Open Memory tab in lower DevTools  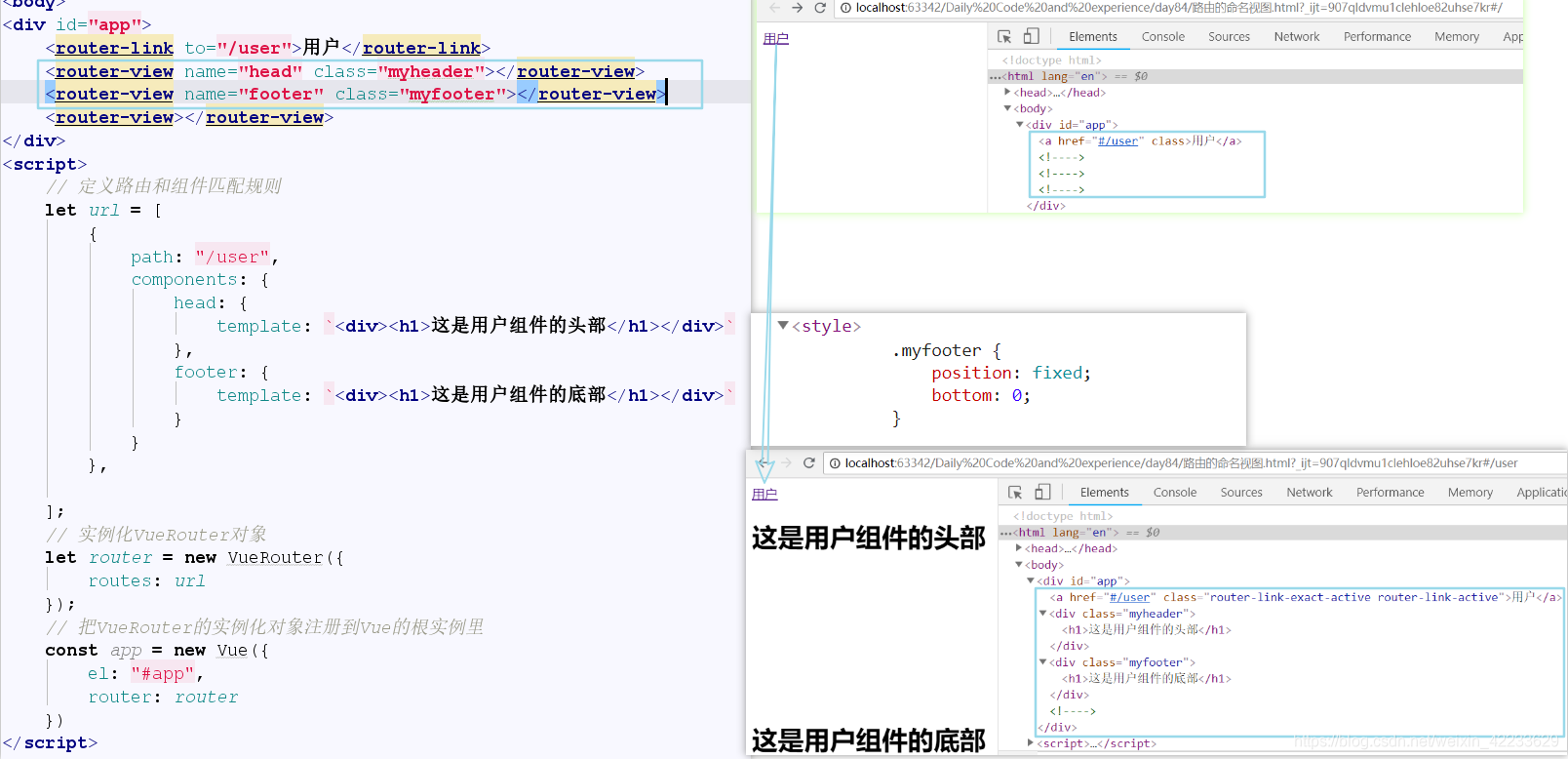(1470, 493)
